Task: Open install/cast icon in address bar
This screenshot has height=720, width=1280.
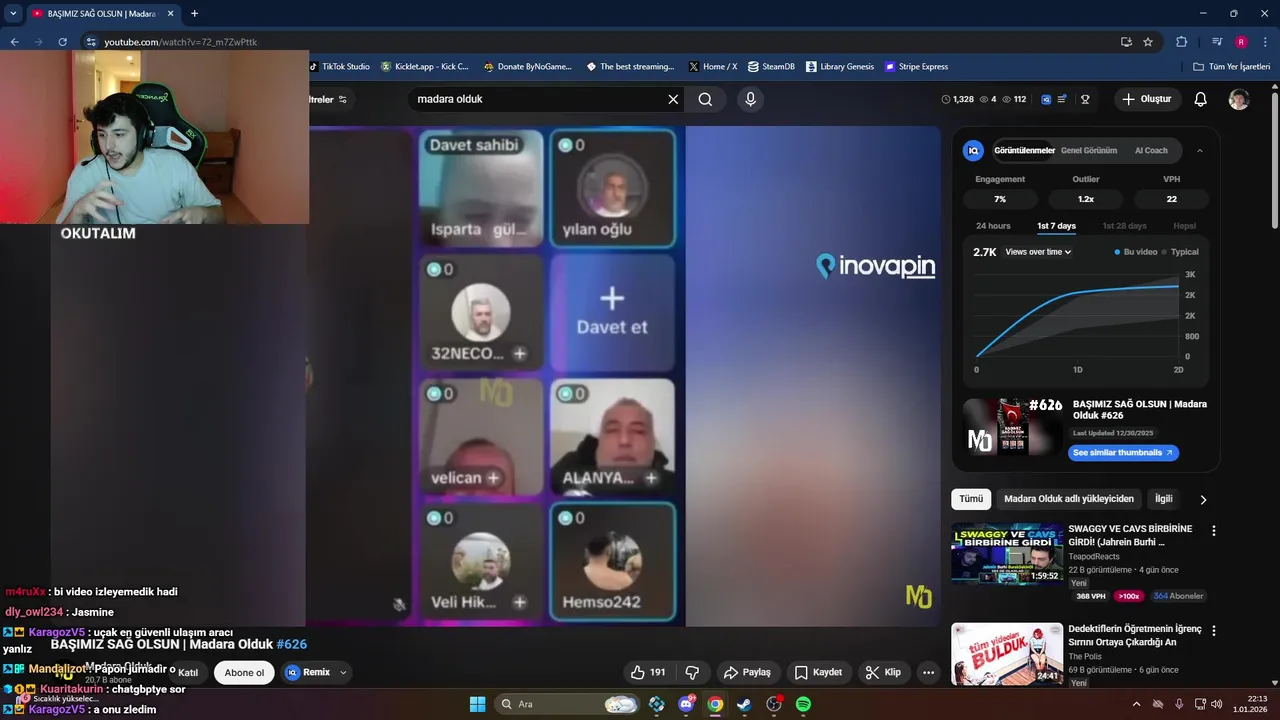Action: tap(1126, 42)
